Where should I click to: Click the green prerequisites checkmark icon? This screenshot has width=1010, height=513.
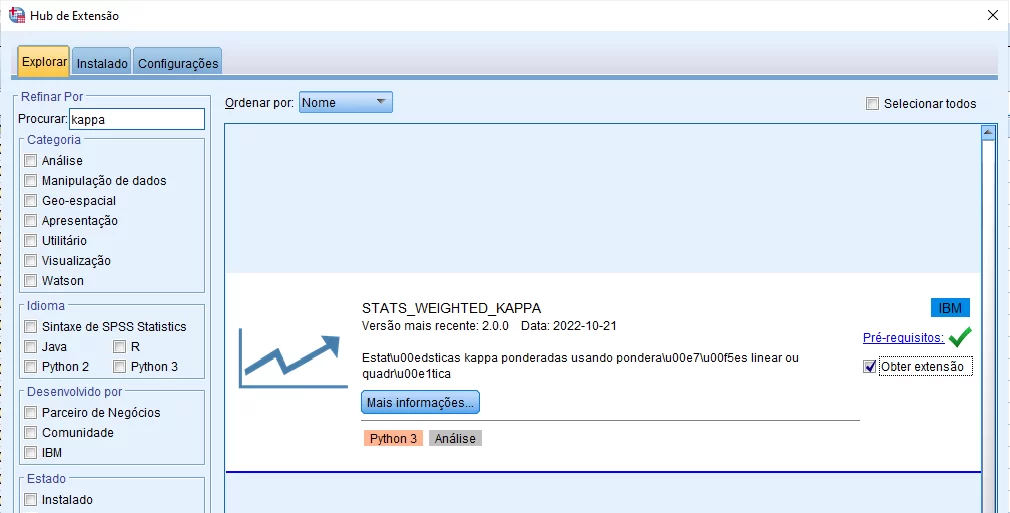coord(960,337)
